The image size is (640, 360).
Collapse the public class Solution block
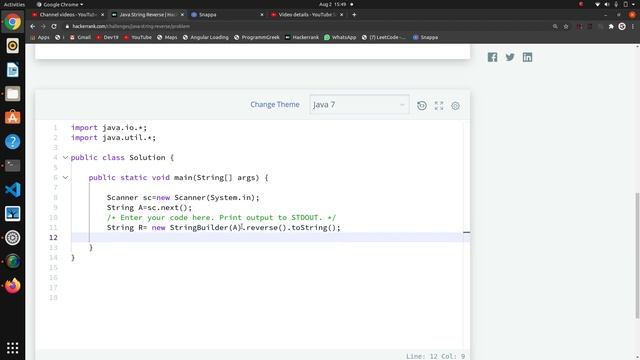point(65,158)
